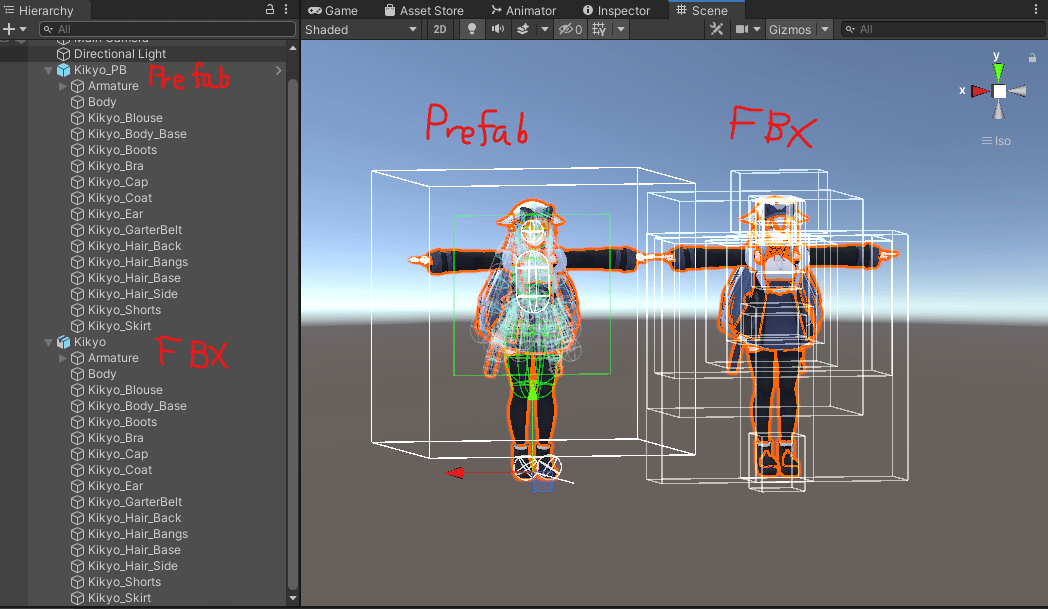Click the padlock icon above the scene gizmo

tap(1032, 57)
